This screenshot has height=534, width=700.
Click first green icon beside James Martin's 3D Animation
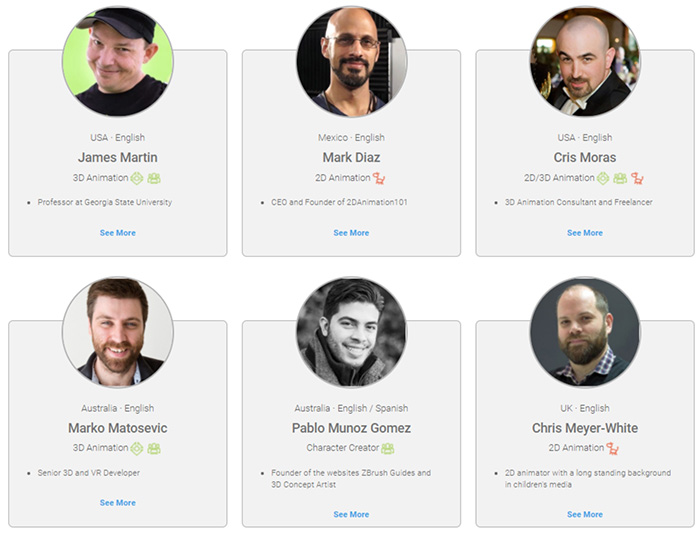pos(137,178)
